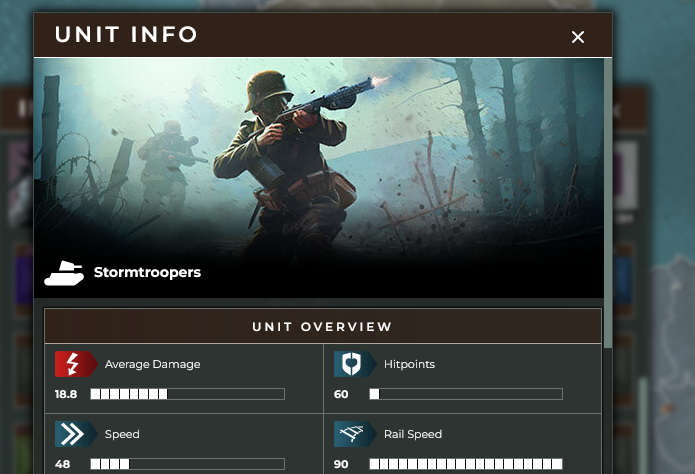Close the Unit Info dialog
Screen dimensions: 695x474
point(578,37)
